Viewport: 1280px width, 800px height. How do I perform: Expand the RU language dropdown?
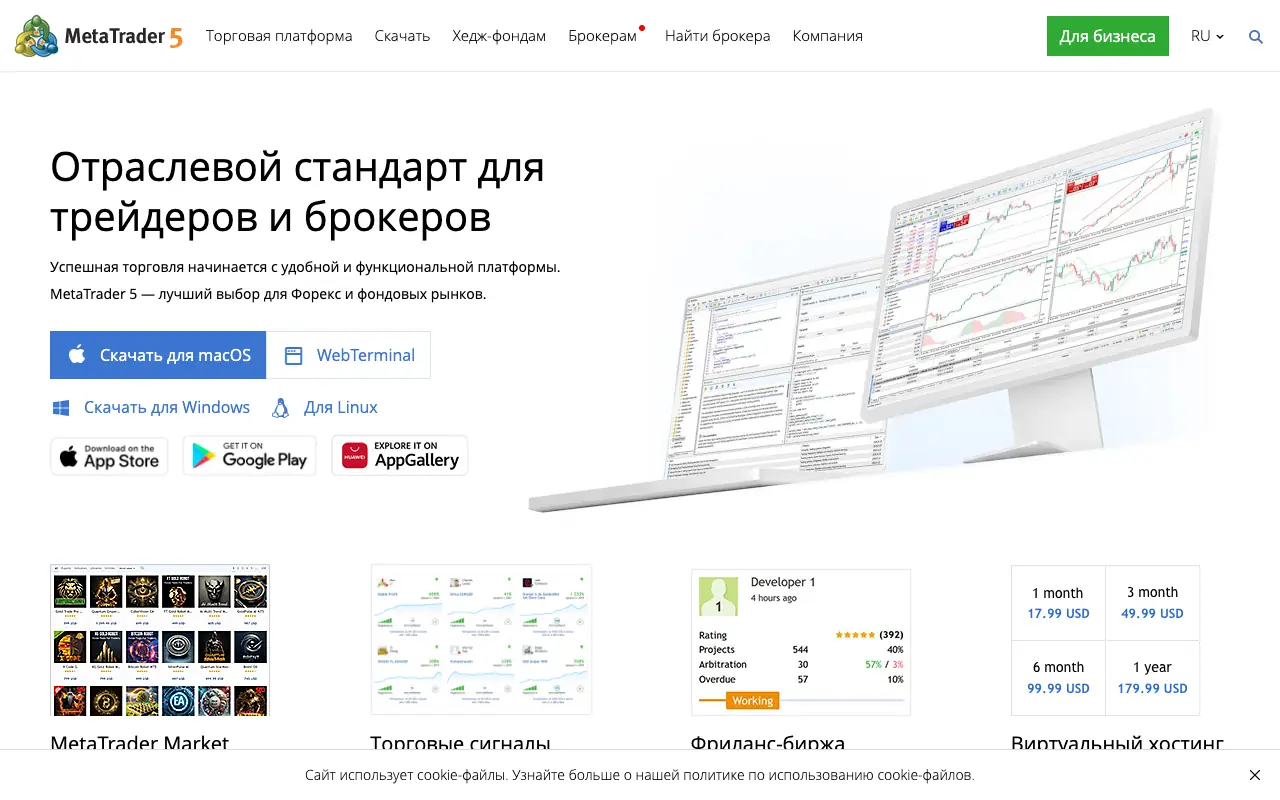click(x=1207, y=36)
